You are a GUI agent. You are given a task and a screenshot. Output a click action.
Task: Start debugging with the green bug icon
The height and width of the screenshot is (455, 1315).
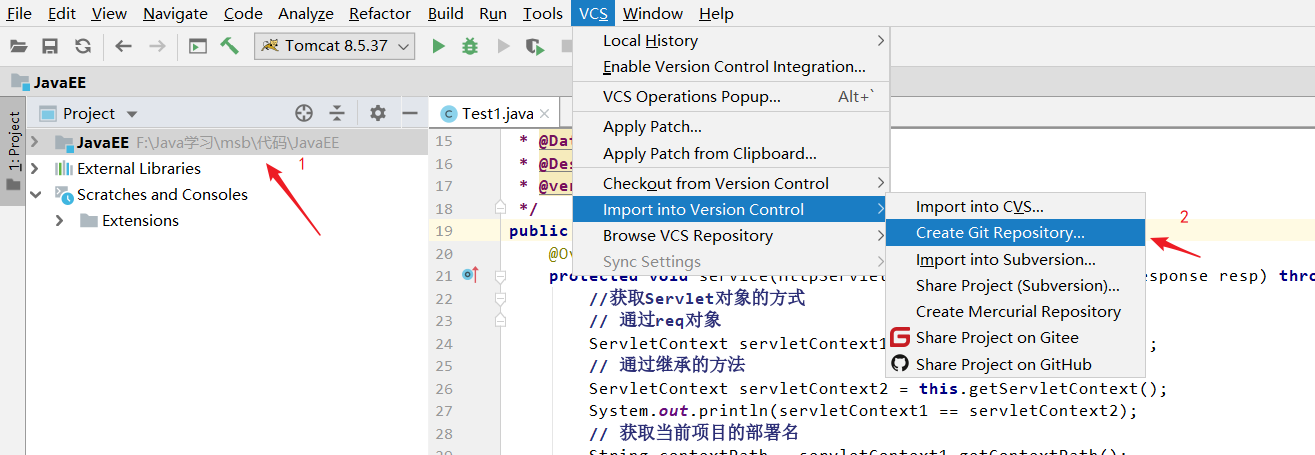tap(470, 46)
